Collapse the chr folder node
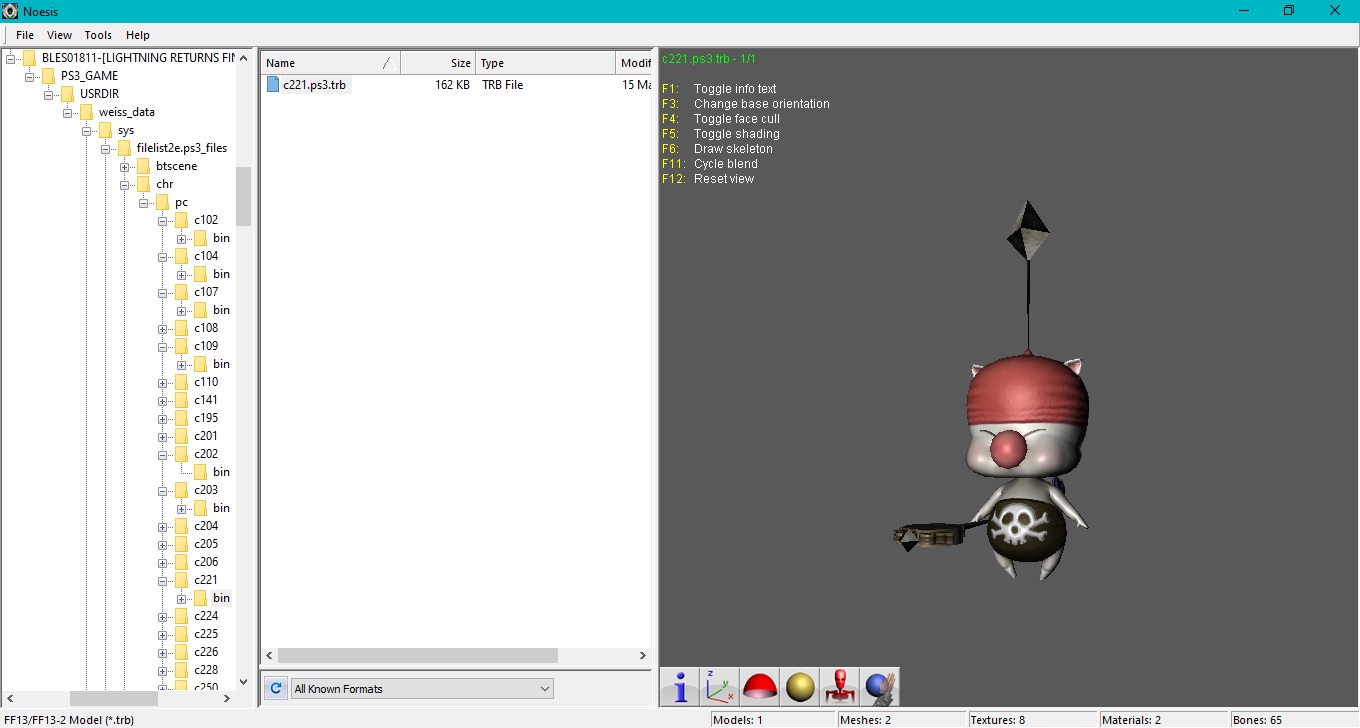 point(124,184)
